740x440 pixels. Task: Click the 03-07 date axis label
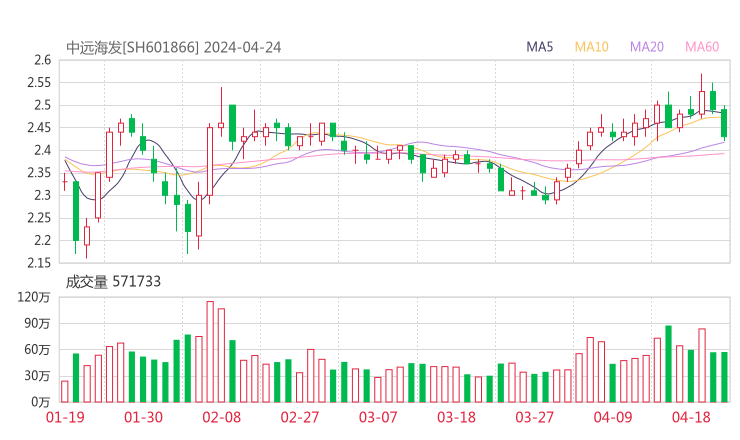click(378, 417)
